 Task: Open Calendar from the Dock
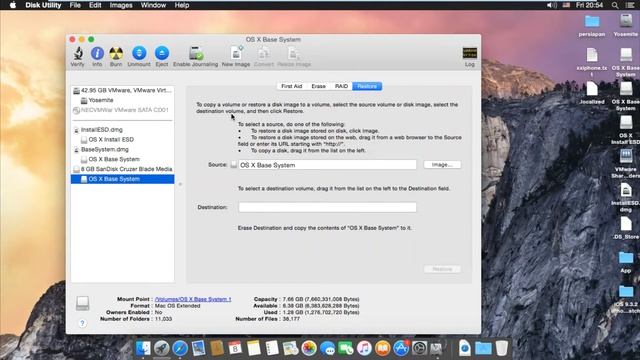point(235,348)
